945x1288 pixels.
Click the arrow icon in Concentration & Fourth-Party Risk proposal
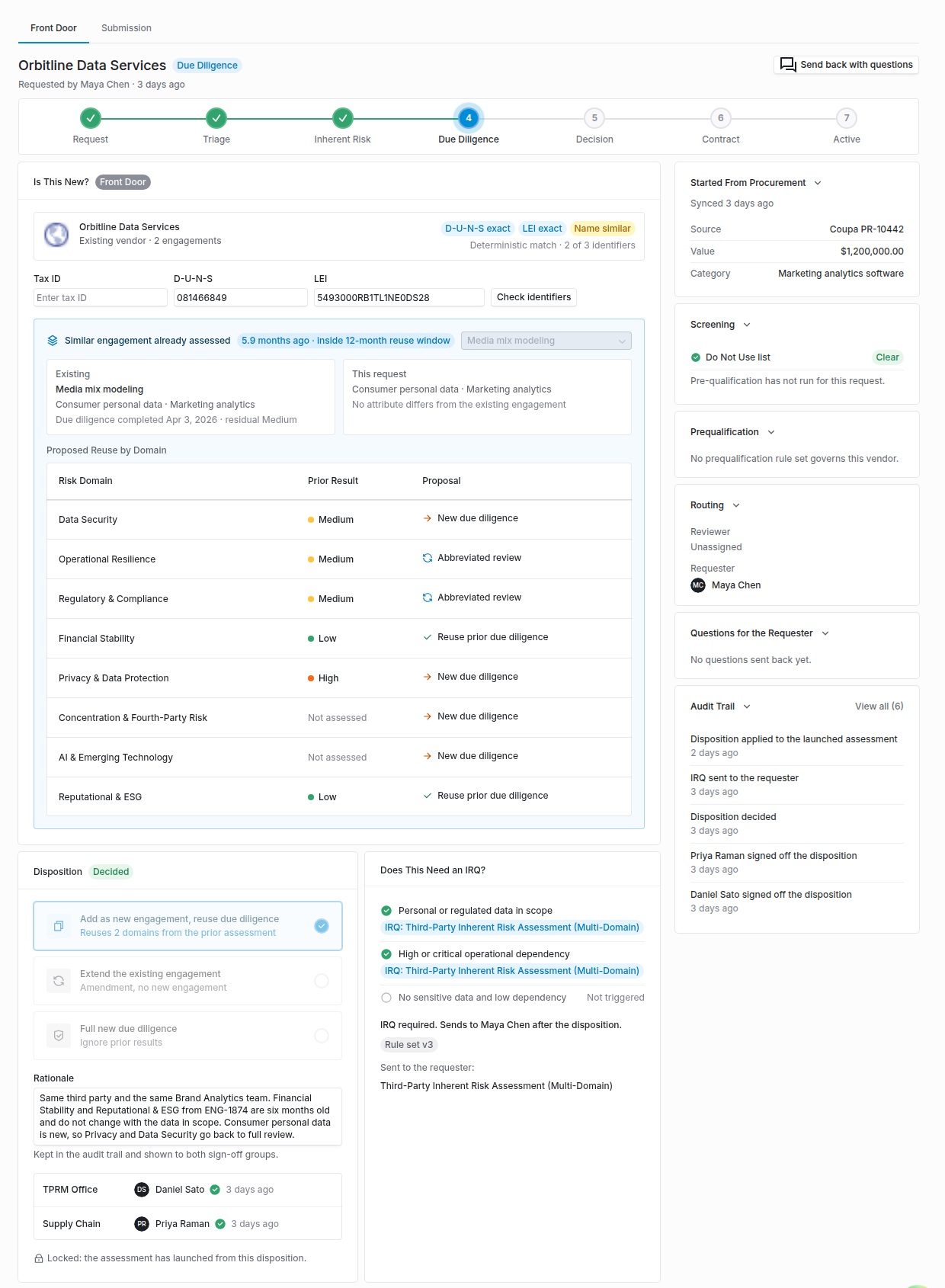tap(428, 716)
